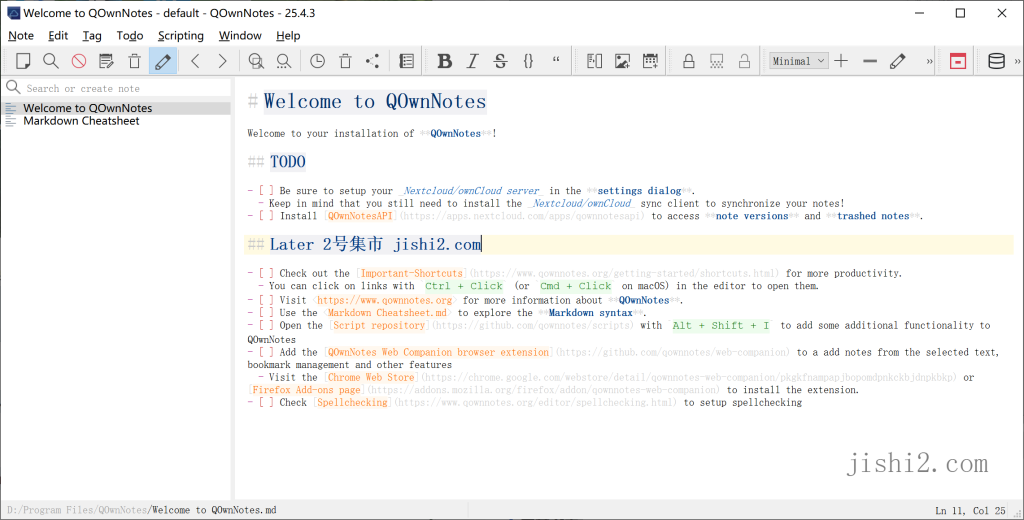Click the Markdown Cheatsheet.md link
The width and height of the screenshot is (1024, 520).
click(x=388, y=313)
